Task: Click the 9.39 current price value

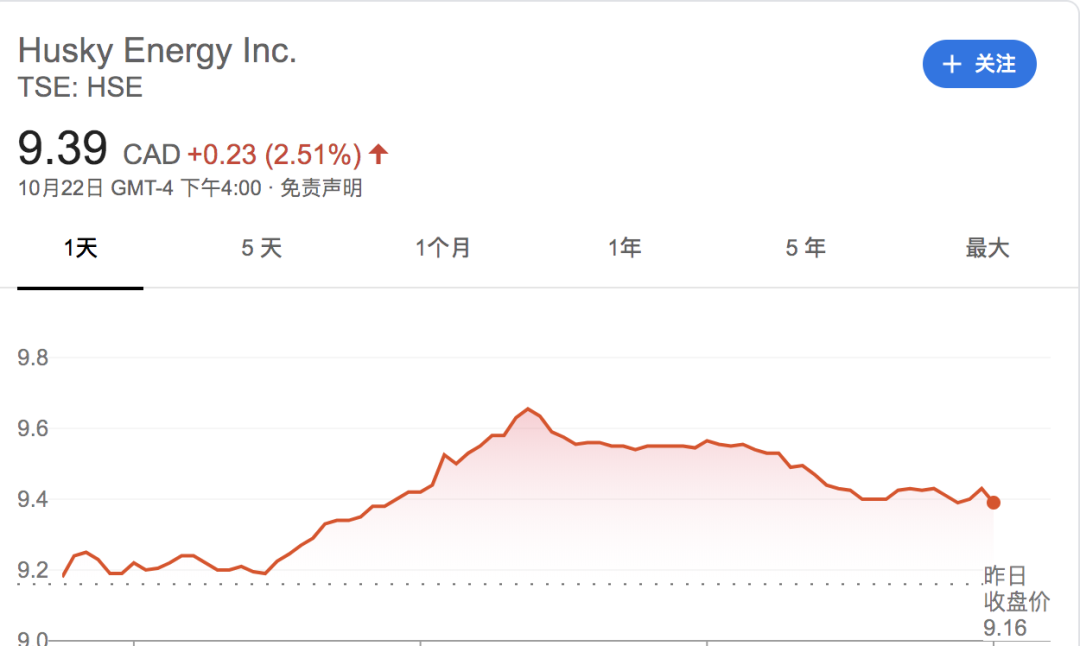Action: (63, 148)
